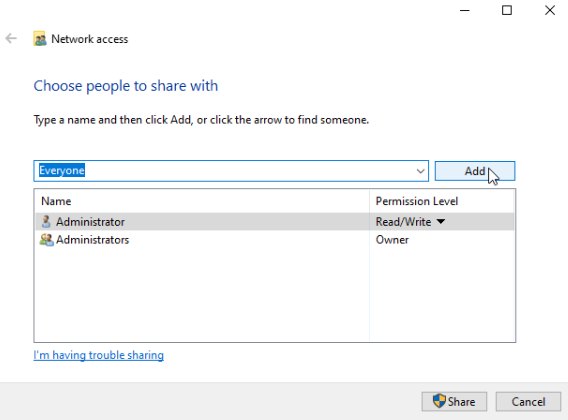Maximize the Network access window
Image resolution: width=568 pixels, height=420 pixels.
tap(507, 11)
